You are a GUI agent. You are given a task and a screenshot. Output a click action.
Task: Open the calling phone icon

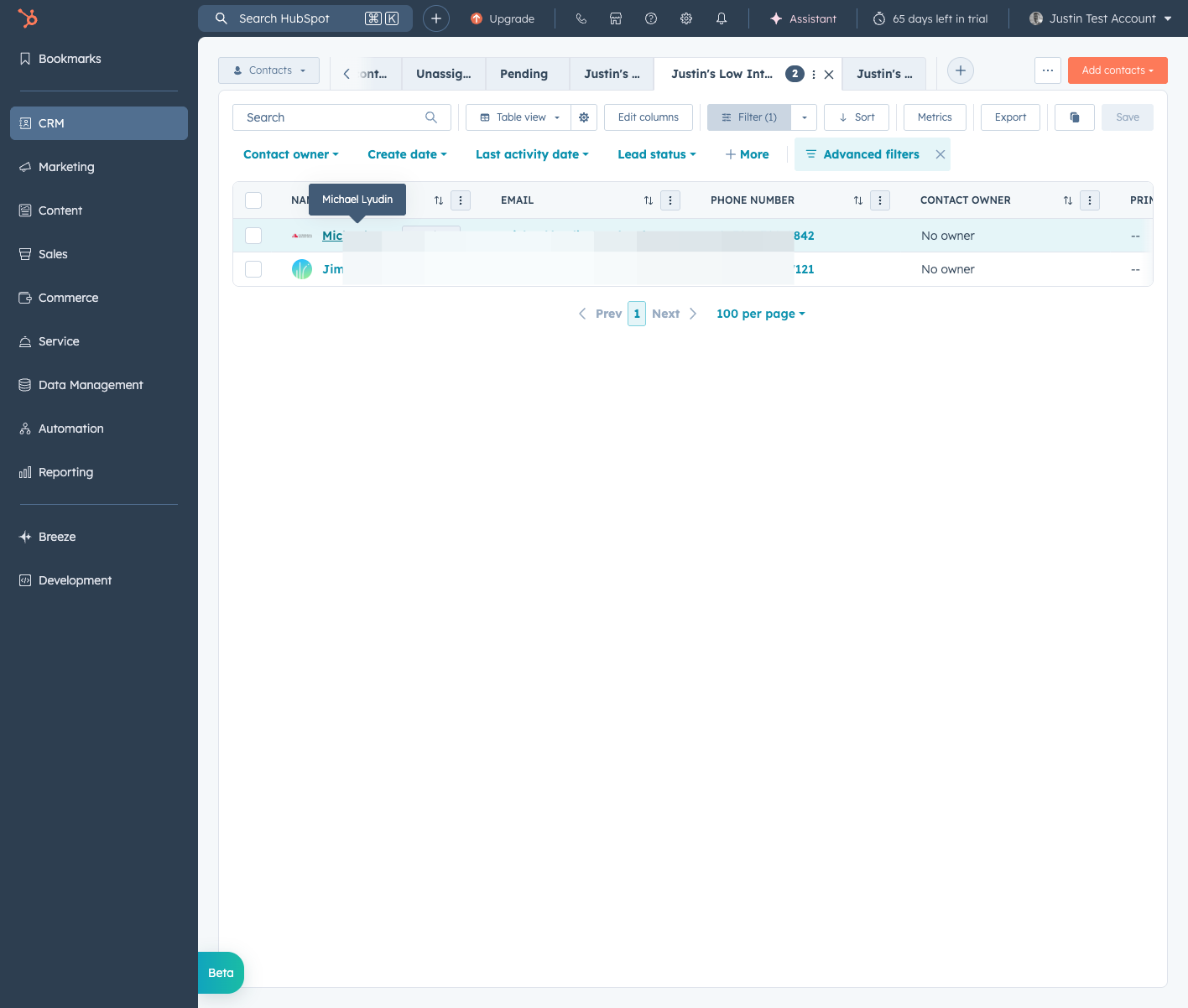pyautogui.click(x=581, y=18)
